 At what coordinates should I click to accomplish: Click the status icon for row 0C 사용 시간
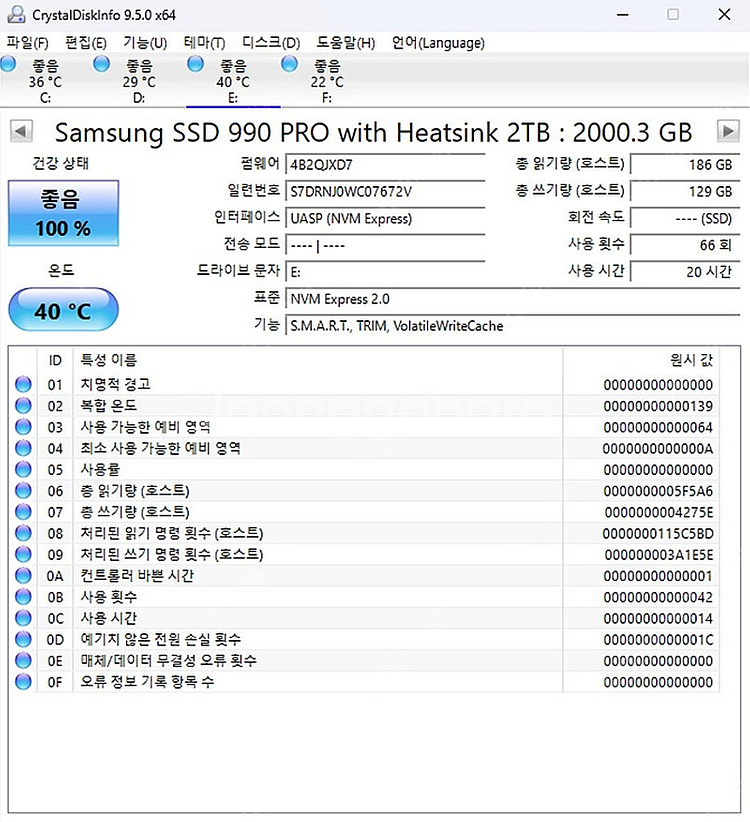pyautogui.click(x=23, y=618)
